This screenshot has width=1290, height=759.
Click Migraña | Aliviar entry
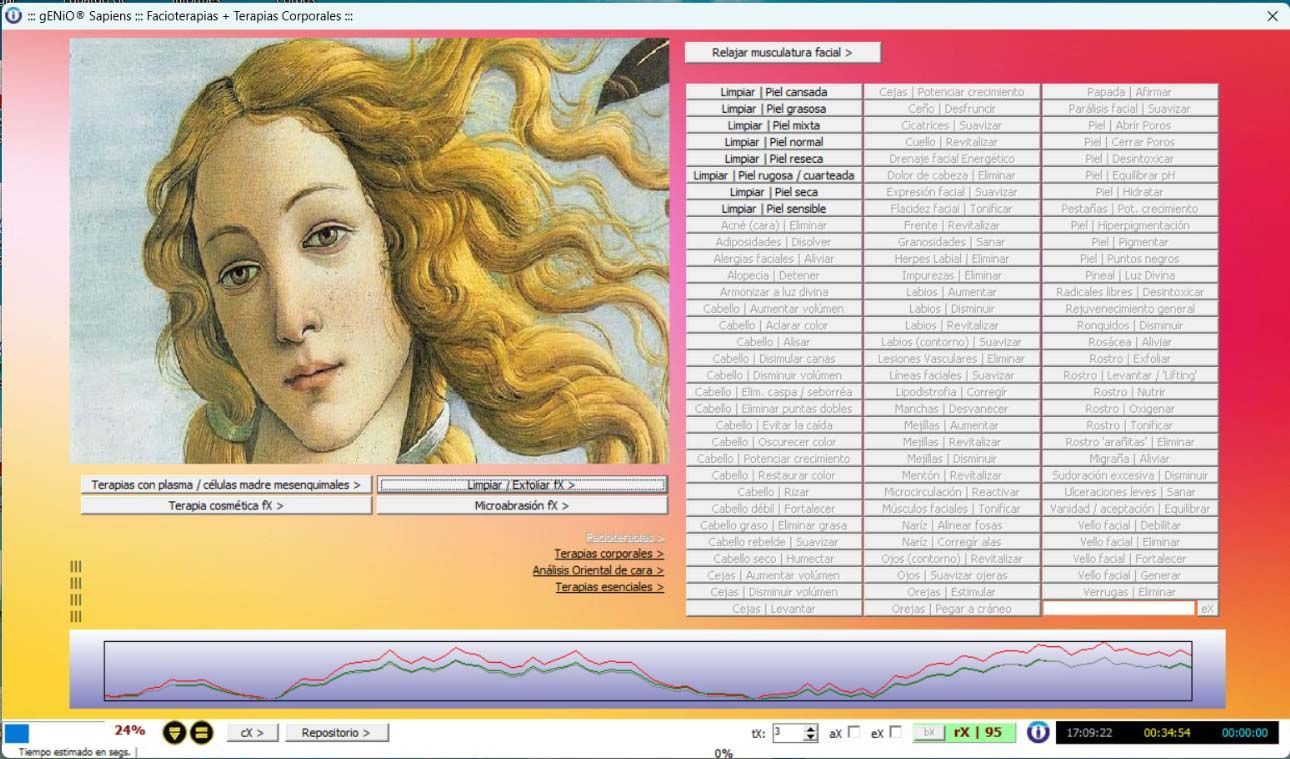click(1130, 458)
